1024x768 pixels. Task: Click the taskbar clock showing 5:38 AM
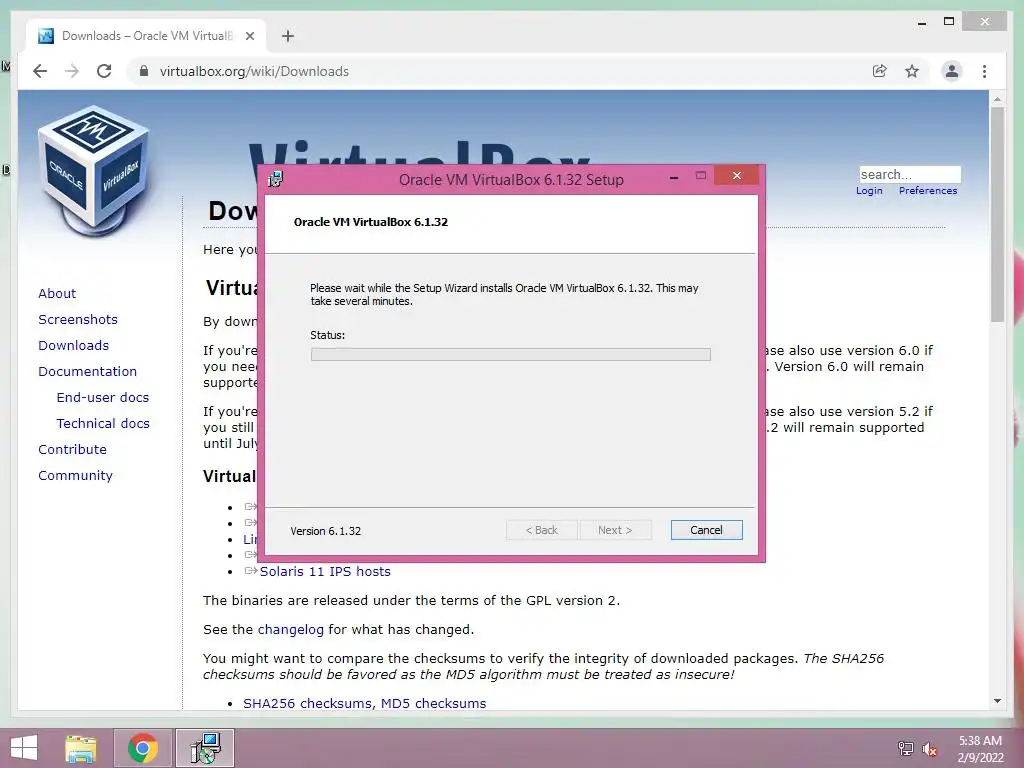[x=980, y=749]
